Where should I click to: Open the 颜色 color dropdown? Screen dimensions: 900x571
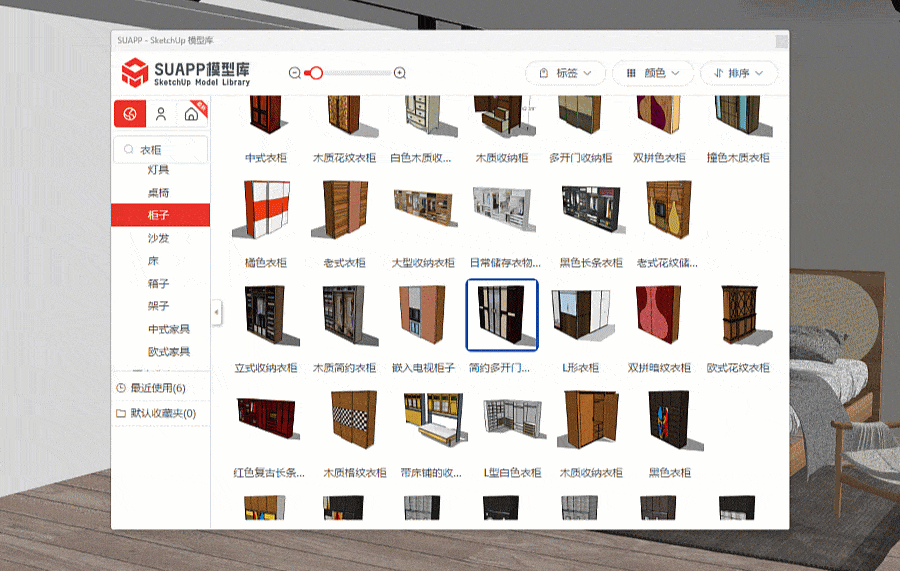point(653,73)
